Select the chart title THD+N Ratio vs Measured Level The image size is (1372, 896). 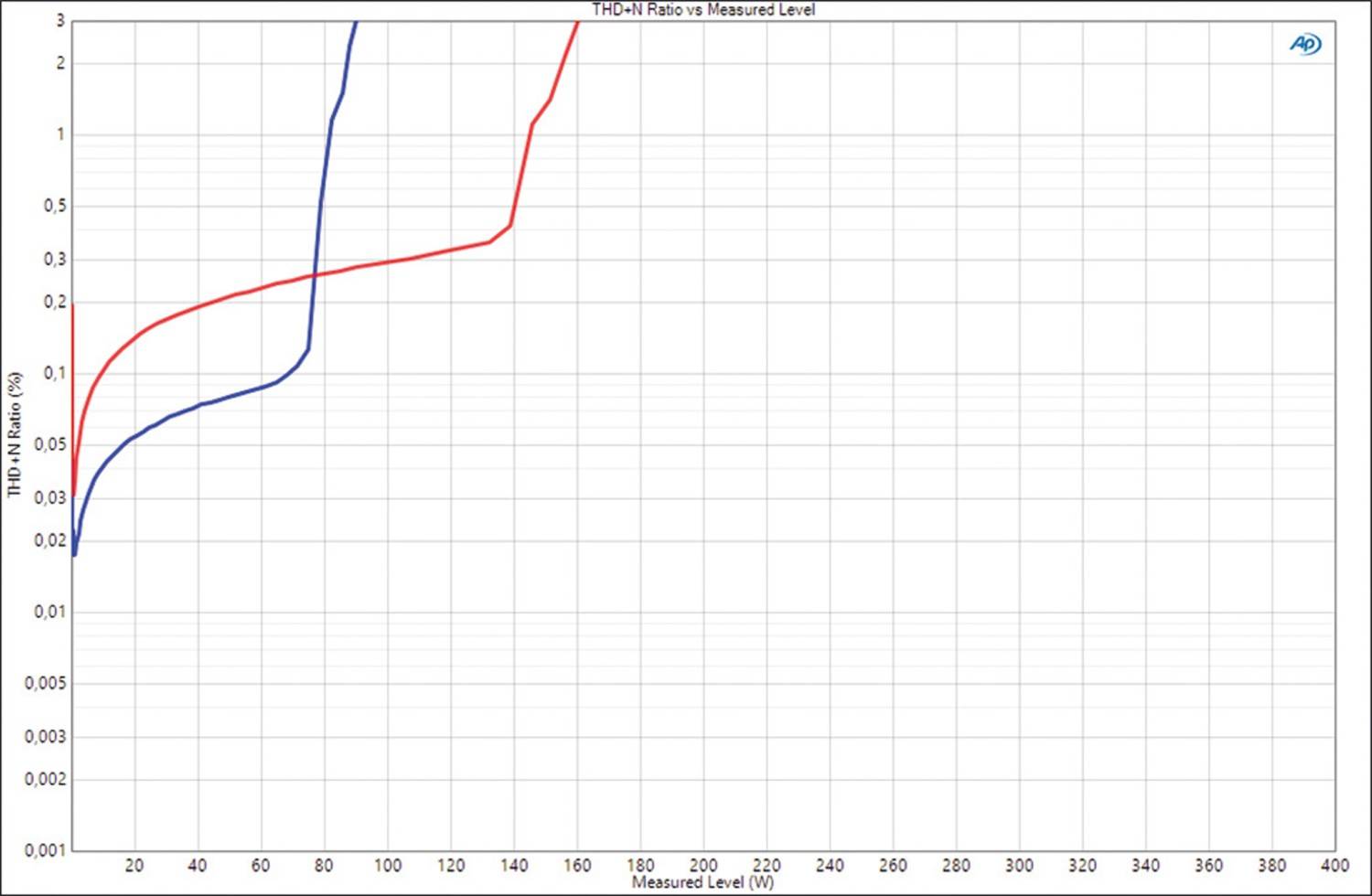702,10
